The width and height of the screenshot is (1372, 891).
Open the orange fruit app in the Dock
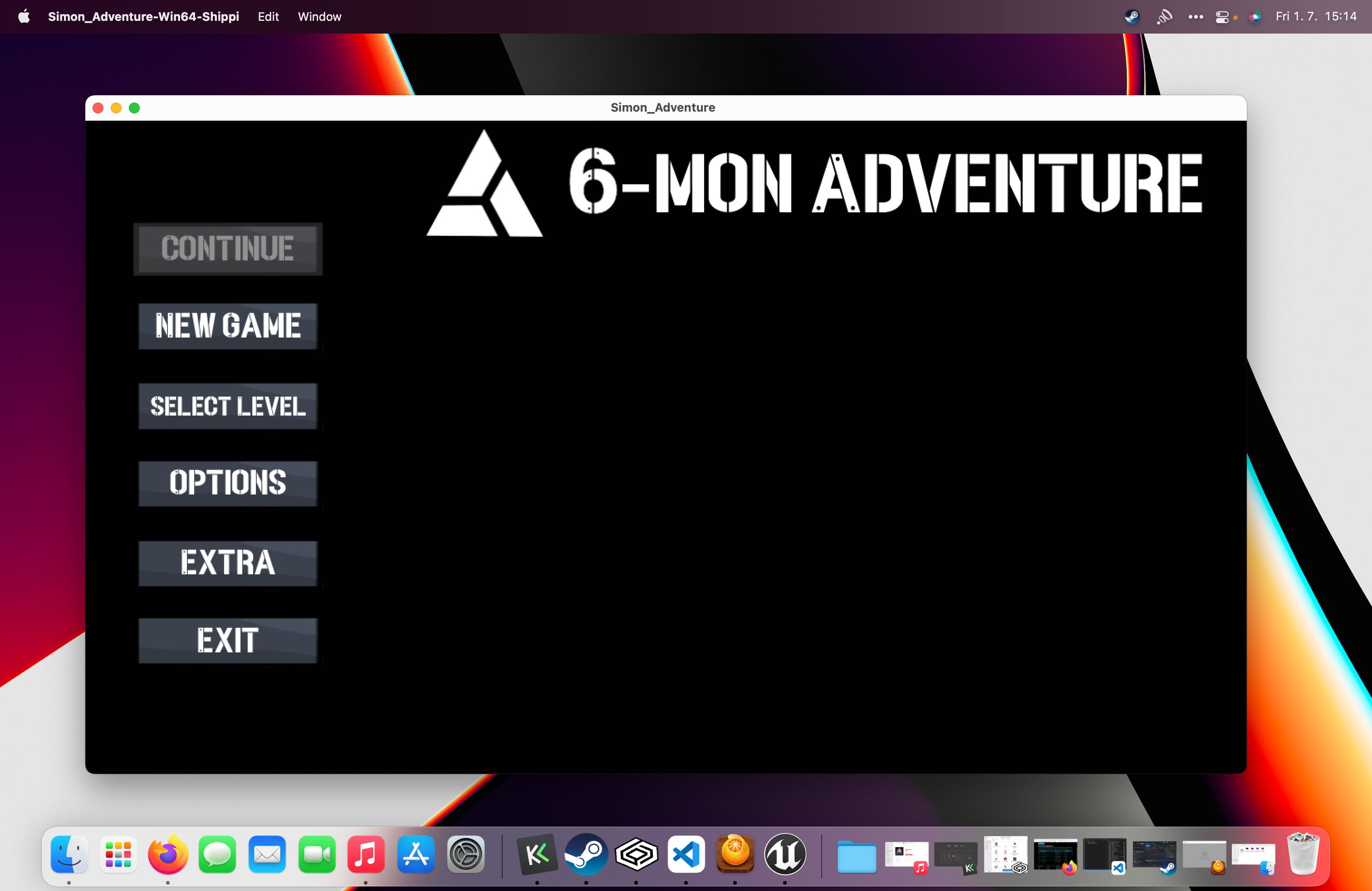point(735,854)
